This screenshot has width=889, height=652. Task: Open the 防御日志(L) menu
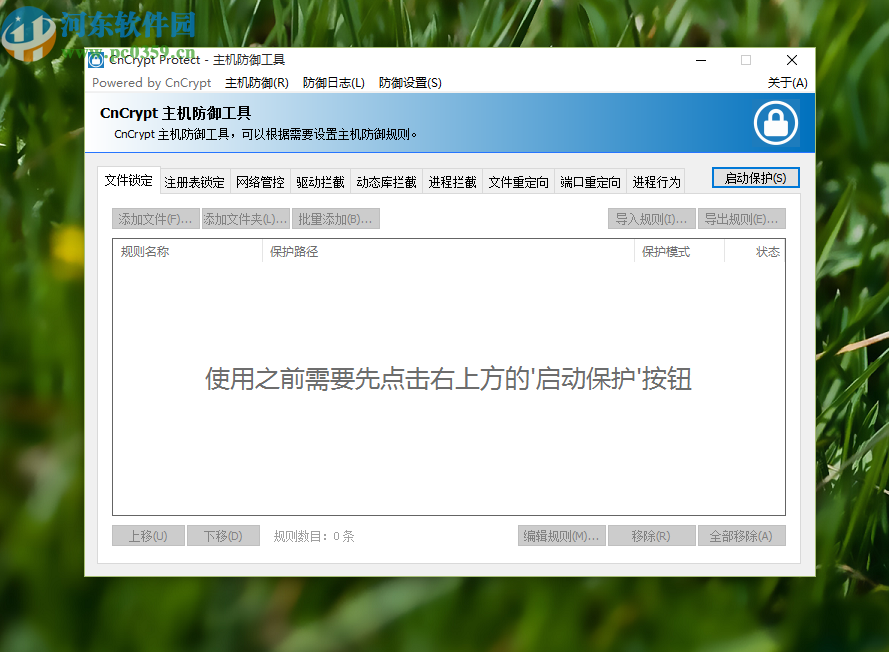(x=333, y=83)
